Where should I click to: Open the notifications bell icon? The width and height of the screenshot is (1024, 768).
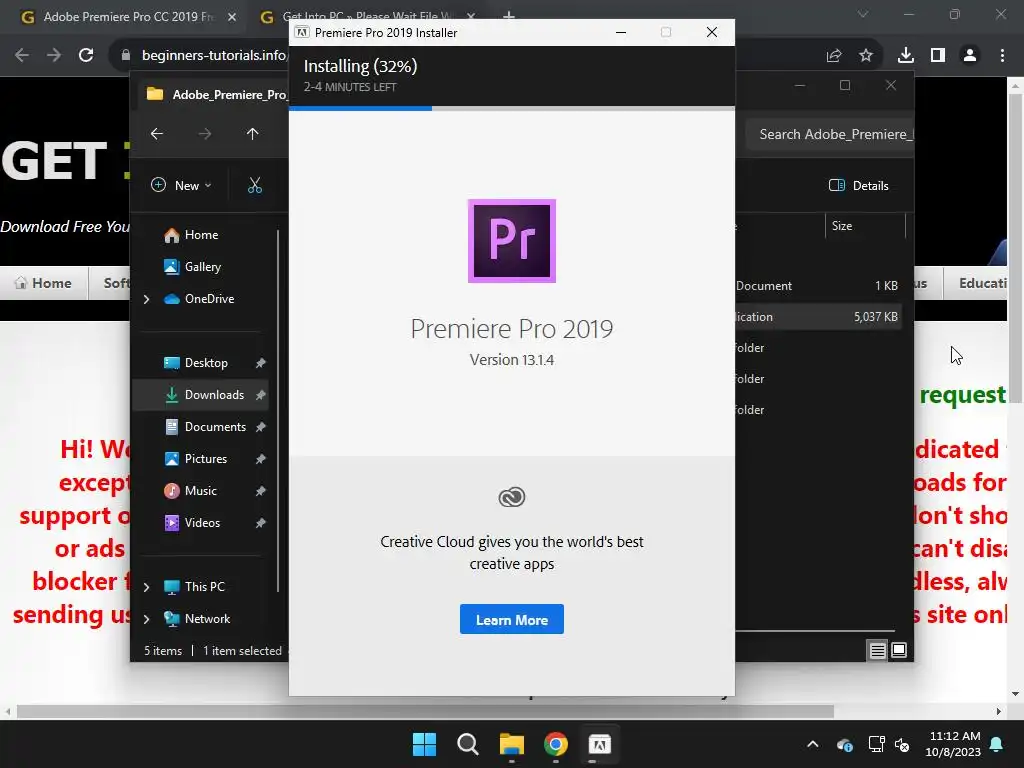click(997, 744)
